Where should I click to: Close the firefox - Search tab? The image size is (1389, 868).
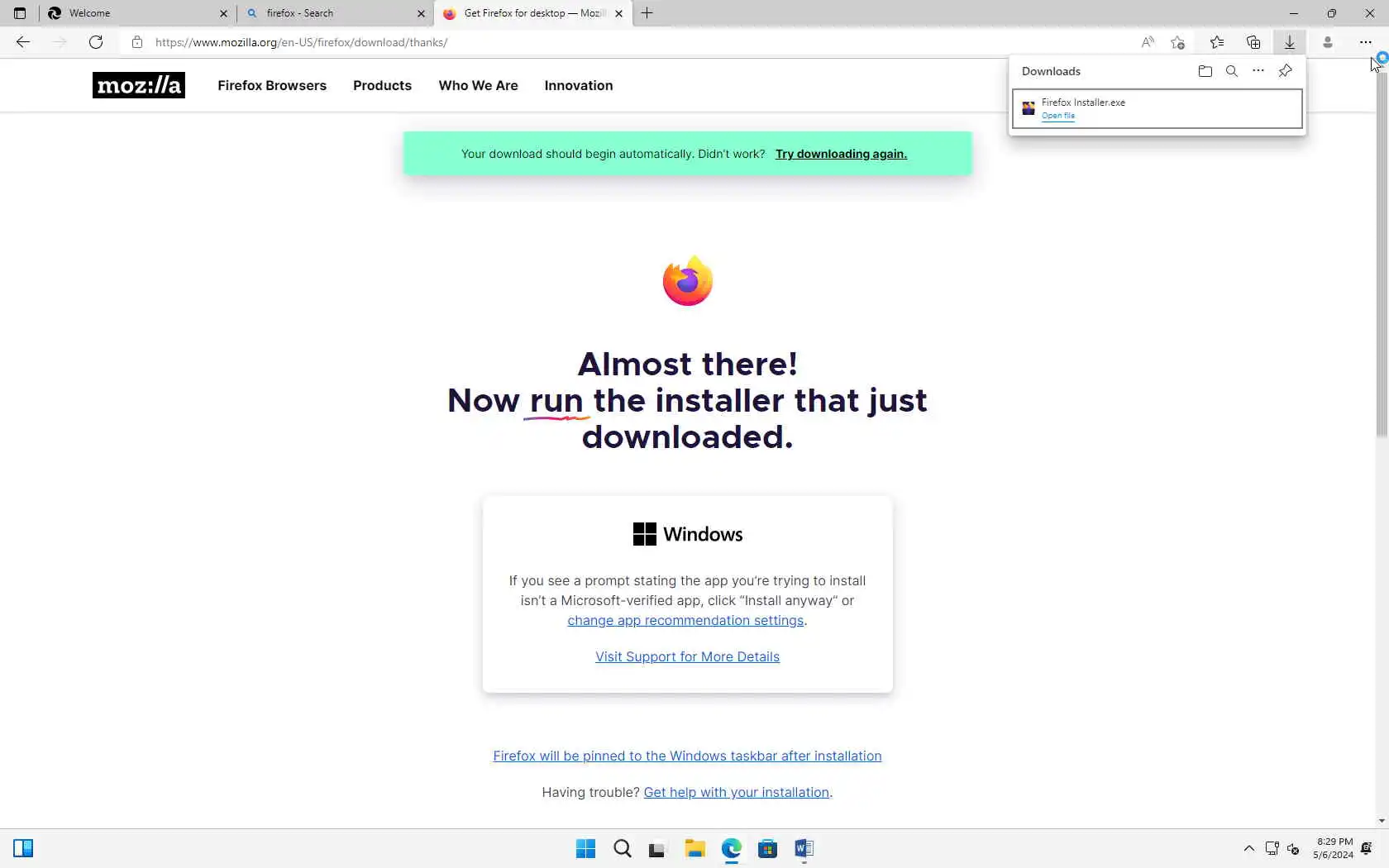[421, 13]
